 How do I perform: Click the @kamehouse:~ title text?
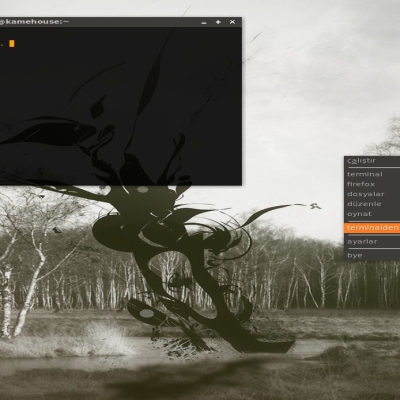34,22
